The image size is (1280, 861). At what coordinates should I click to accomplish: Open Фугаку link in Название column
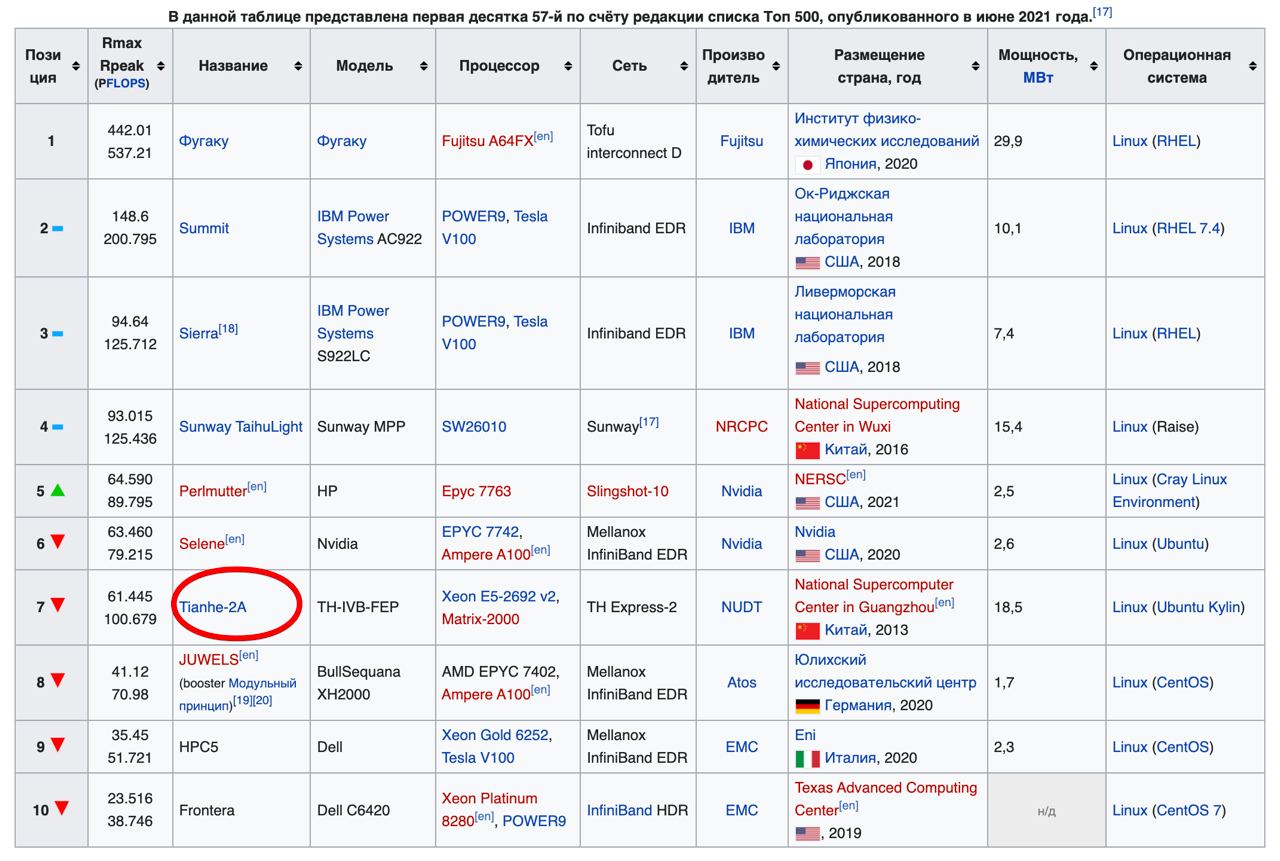tap(204, 141)
